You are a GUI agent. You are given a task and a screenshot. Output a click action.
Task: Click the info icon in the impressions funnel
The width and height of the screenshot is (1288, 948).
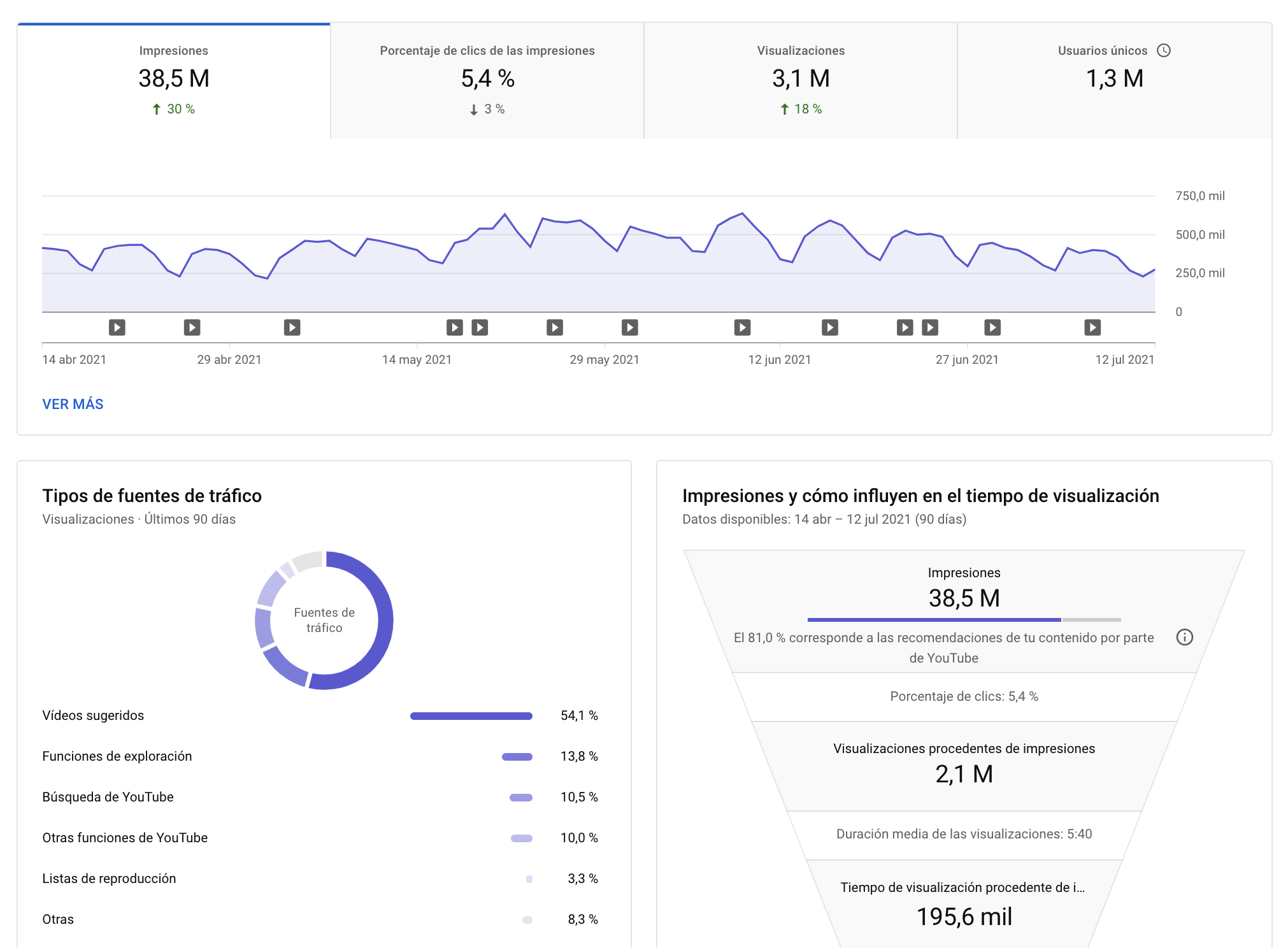point(1185,637)
